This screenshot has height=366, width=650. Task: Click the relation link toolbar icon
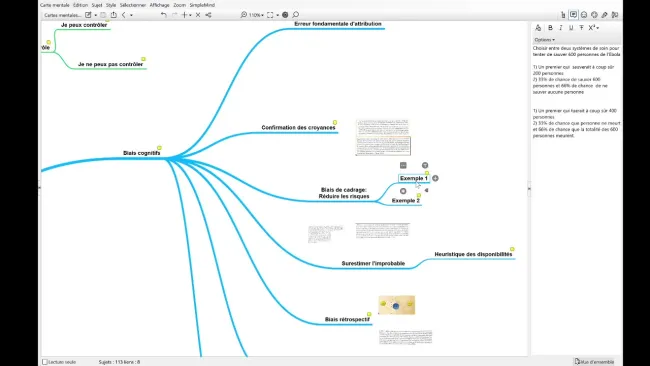[209, 15]
